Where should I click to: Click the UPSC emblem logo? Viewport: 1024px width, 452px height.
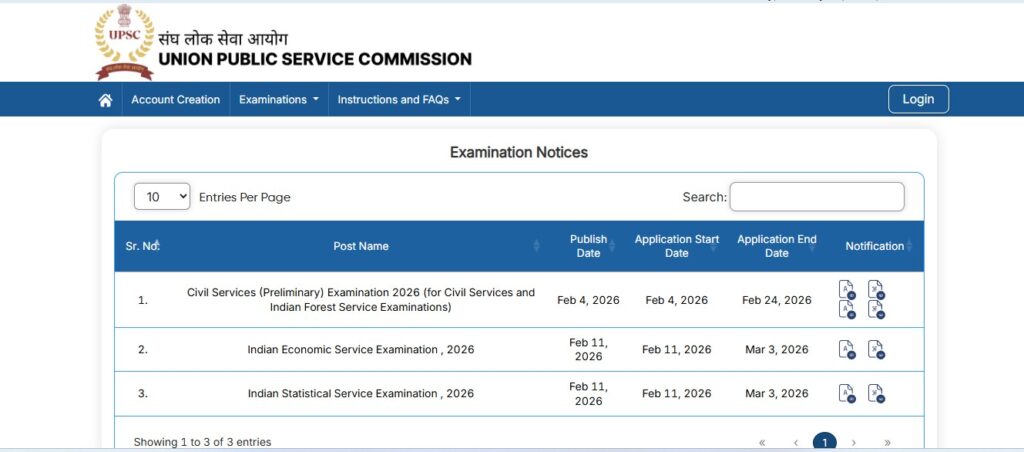124,43
